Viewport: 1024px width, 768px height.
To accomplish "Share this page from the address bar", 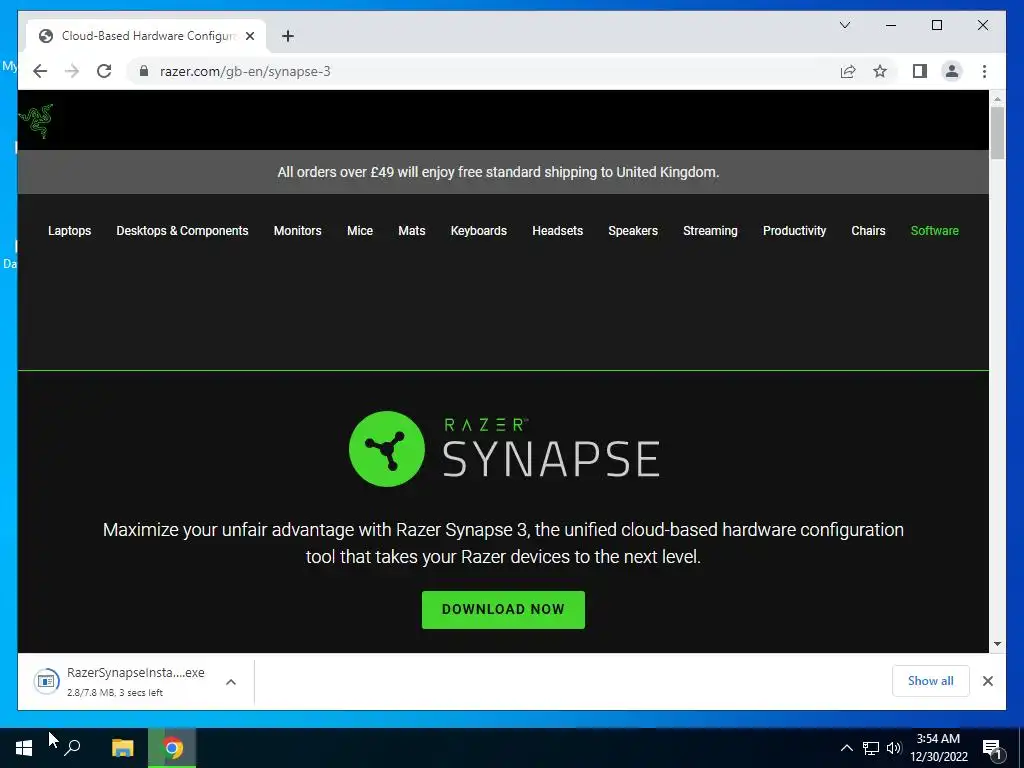I will point(848,71).
